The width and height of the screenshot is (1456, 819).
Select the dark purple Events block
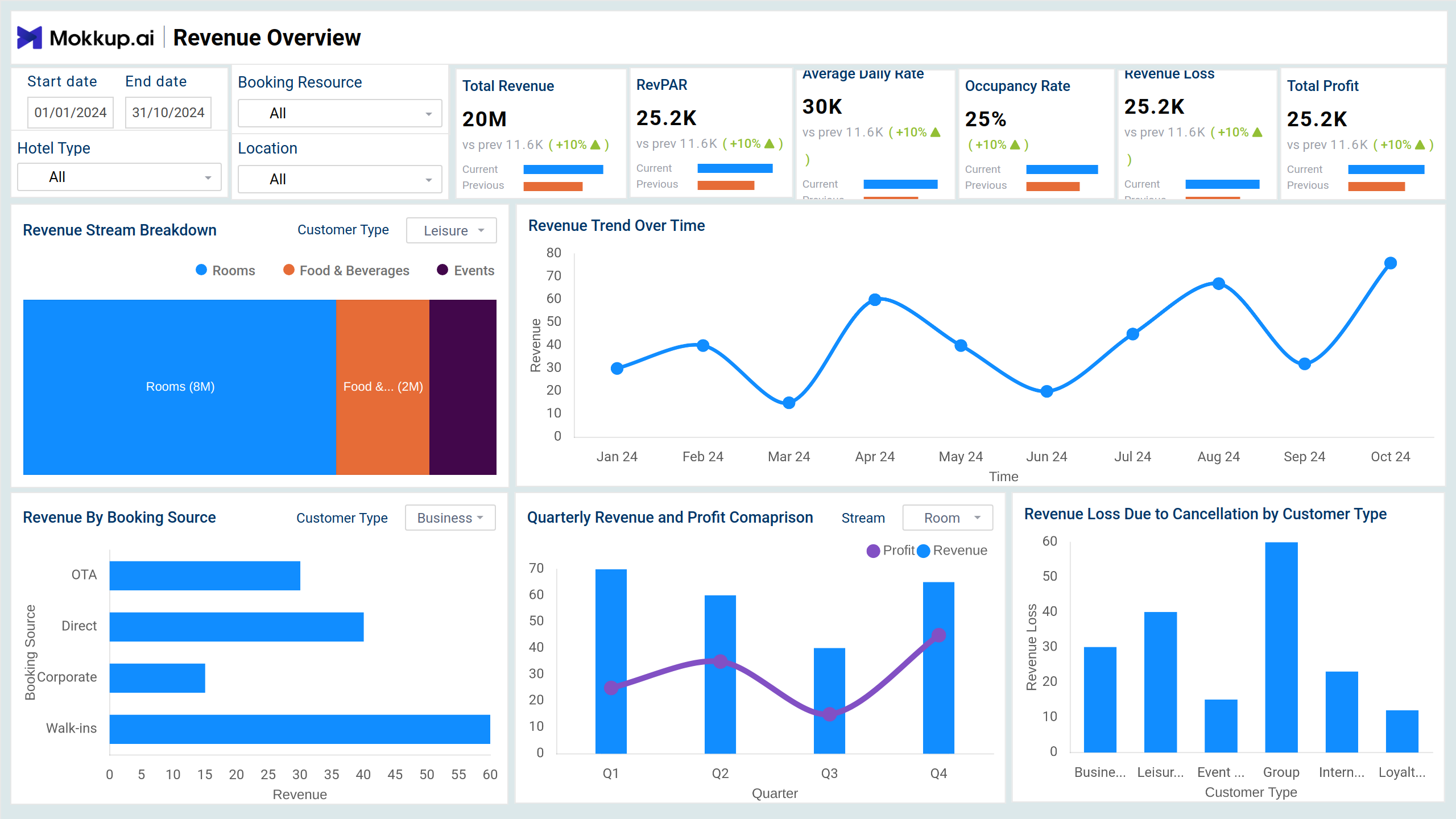coord(463,387)
